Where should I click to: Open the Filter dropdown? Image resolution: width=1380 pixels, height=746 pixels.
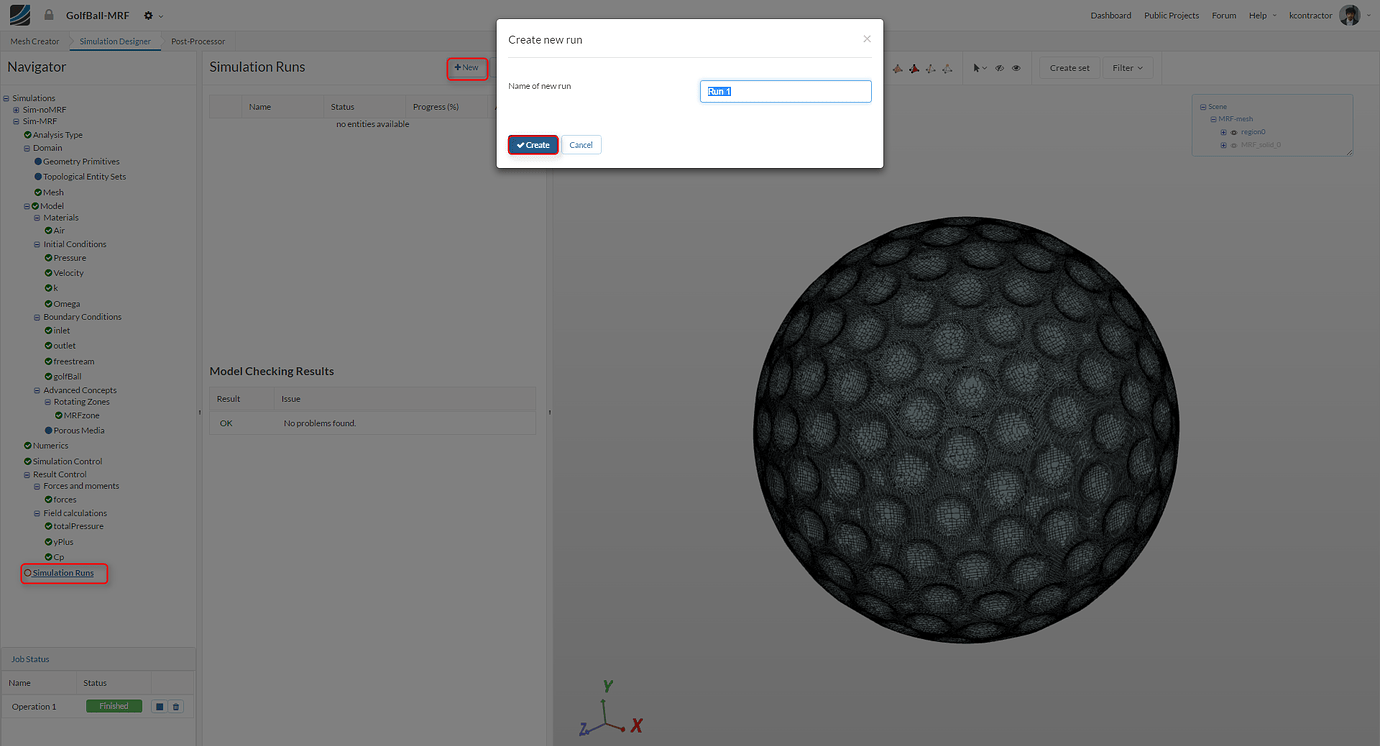1129,68
